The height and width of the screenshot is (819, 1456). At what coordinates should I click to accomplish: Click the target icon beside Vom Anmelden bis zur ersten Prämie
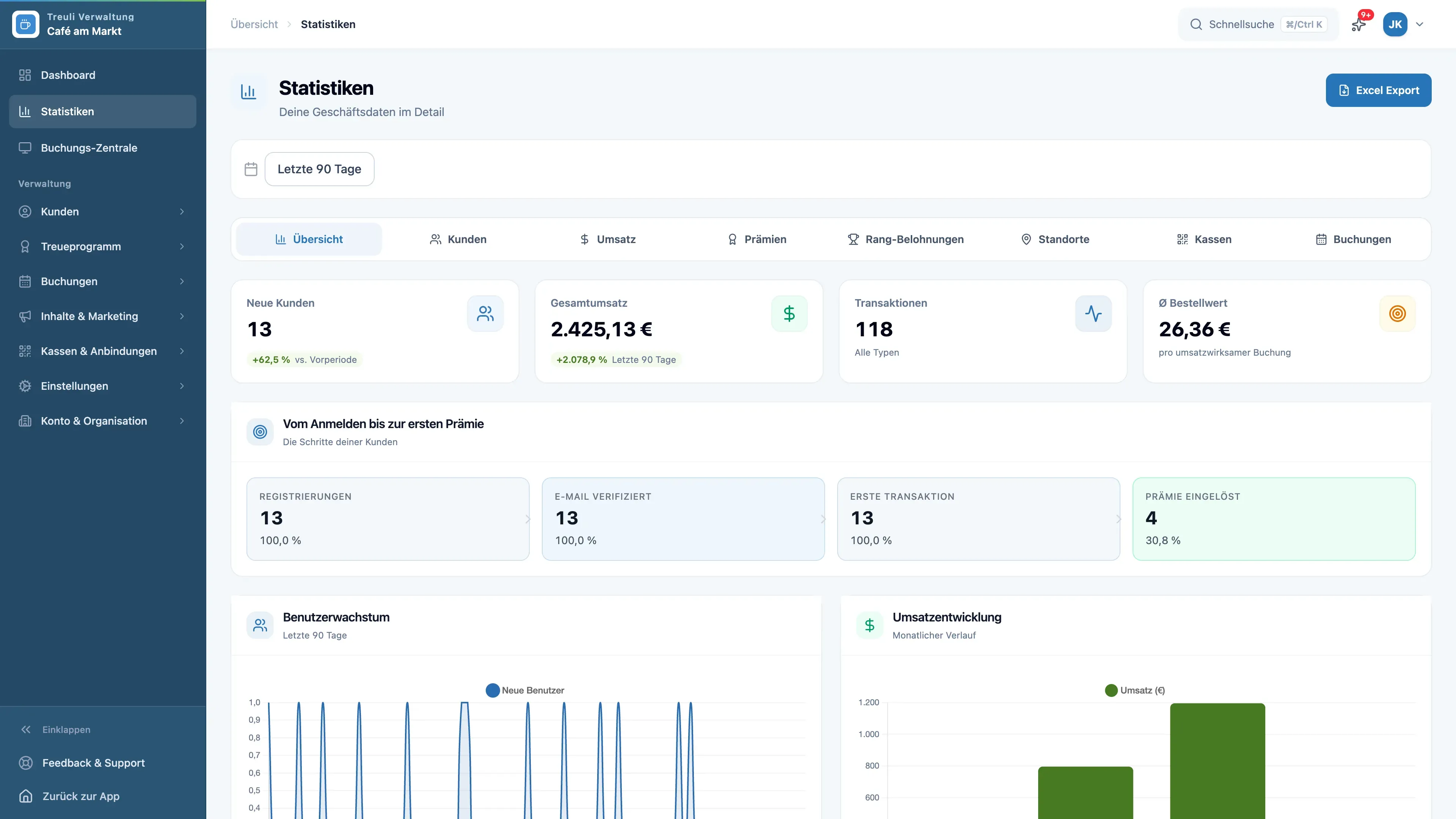tap(260, 432)
